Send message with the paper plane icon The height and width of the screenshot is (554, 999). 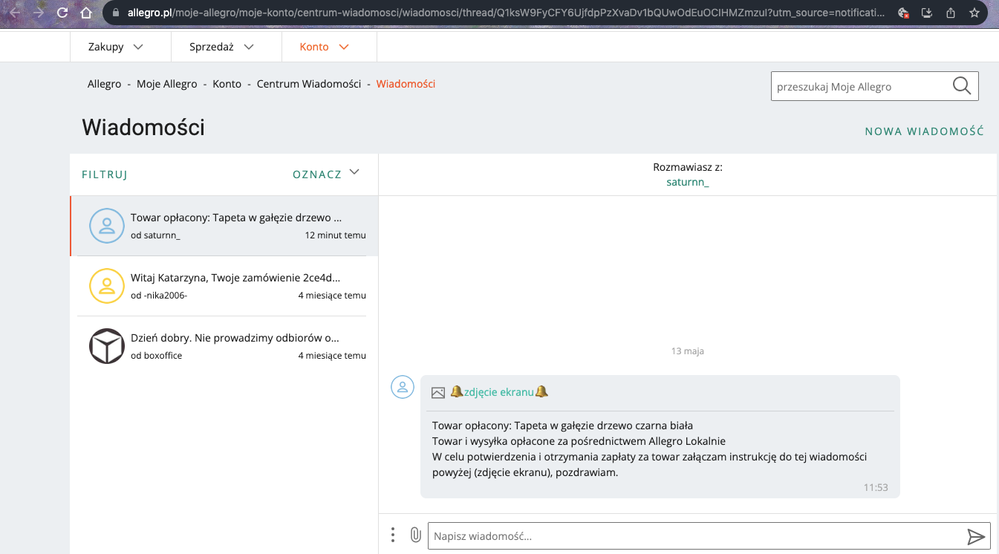pyautogui.click(x=975, y=536)
